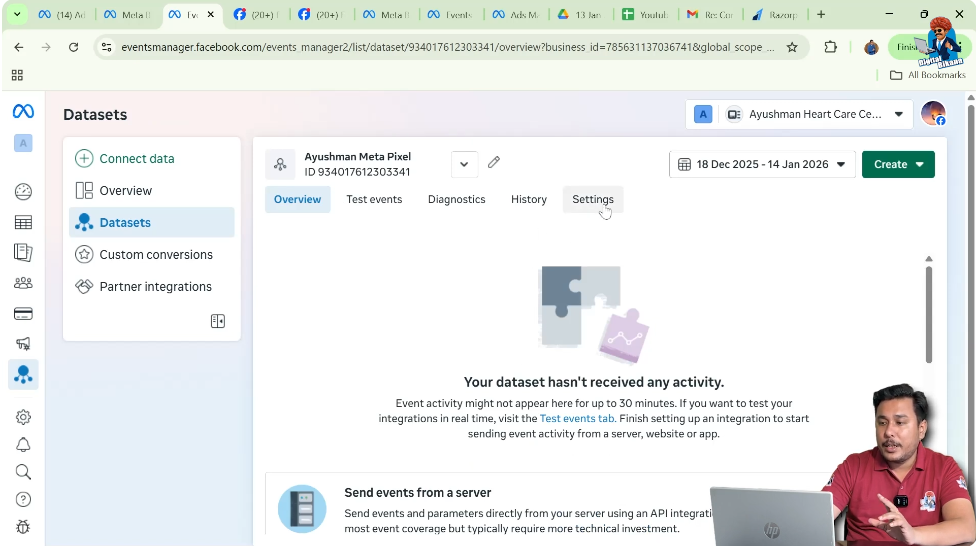The height and width of the screenshot is (546, 976).
Task: Switch to the Ads Manager browser tab
Action: [x=516, y=14]
